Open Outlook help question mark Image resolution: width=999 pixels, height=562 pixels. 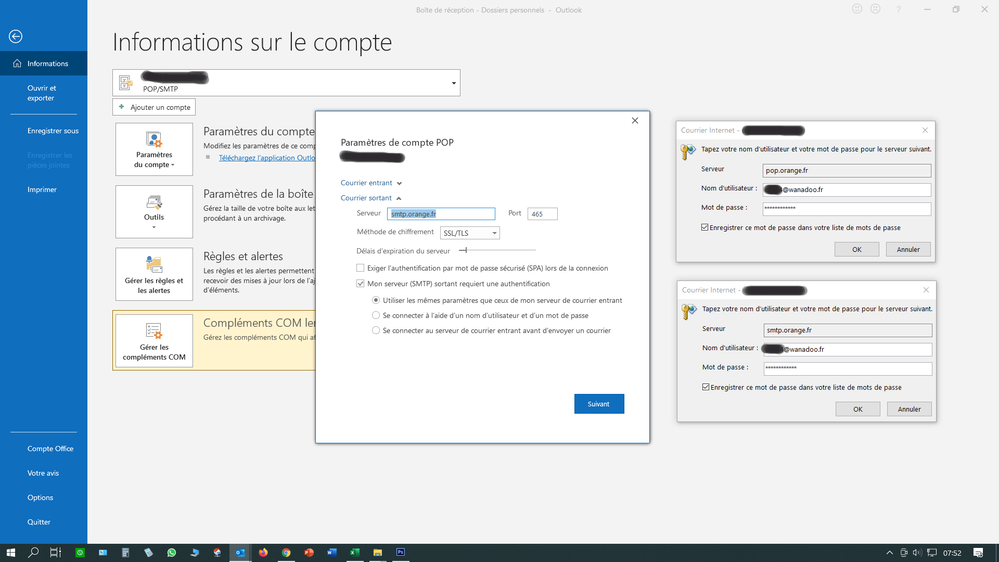898,10
